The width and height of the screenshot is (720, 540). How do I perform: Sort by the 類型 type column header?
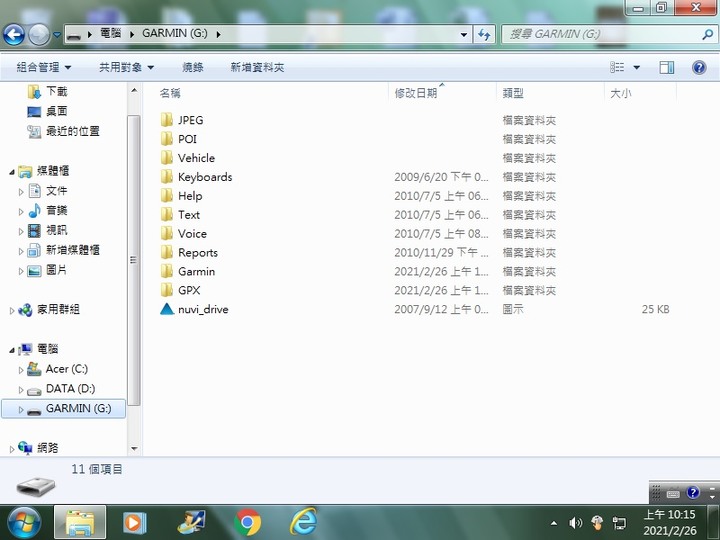(x=550, y=93)
